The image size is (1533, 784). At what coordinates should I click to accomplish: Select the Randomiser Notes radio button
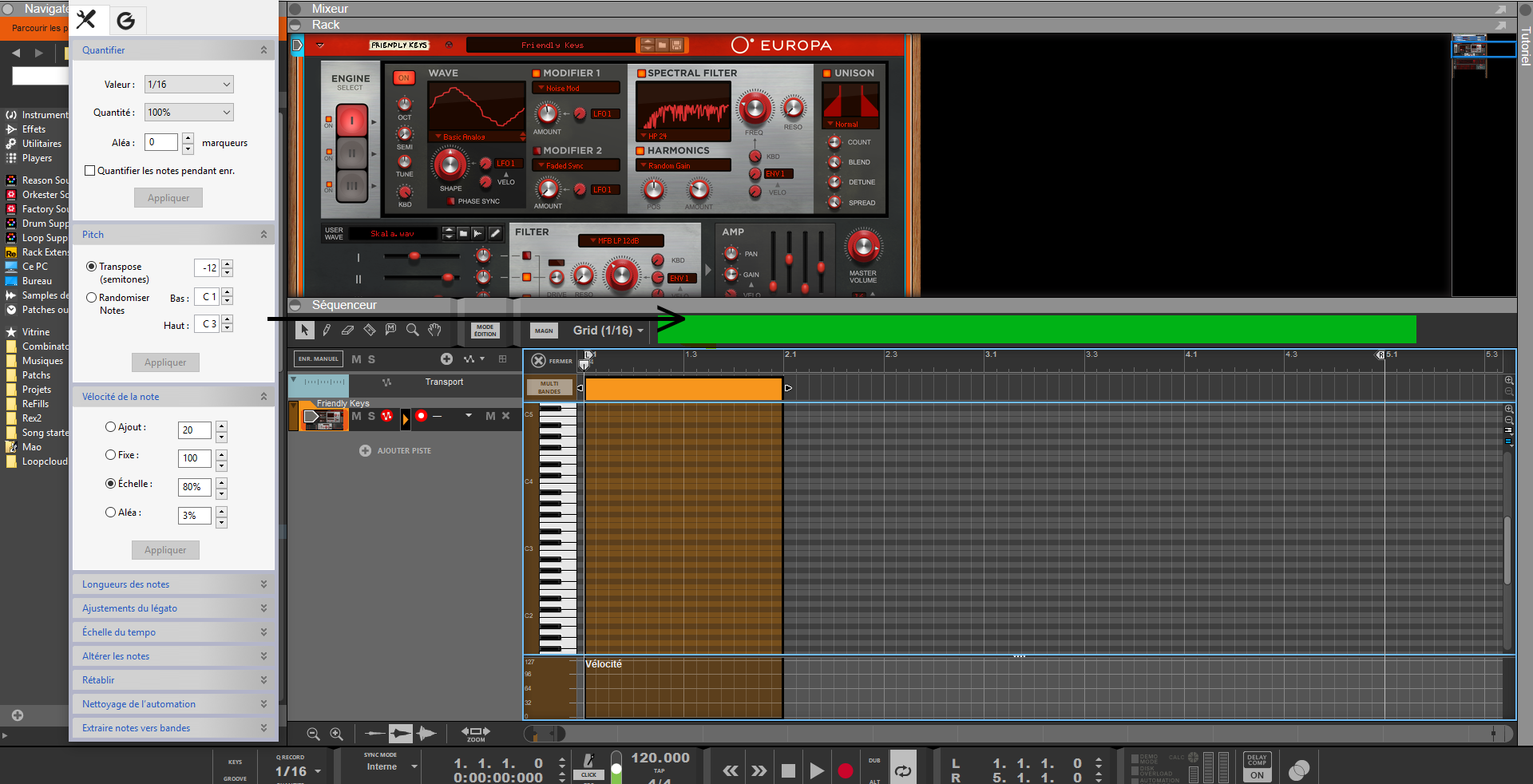pos(92,298)
